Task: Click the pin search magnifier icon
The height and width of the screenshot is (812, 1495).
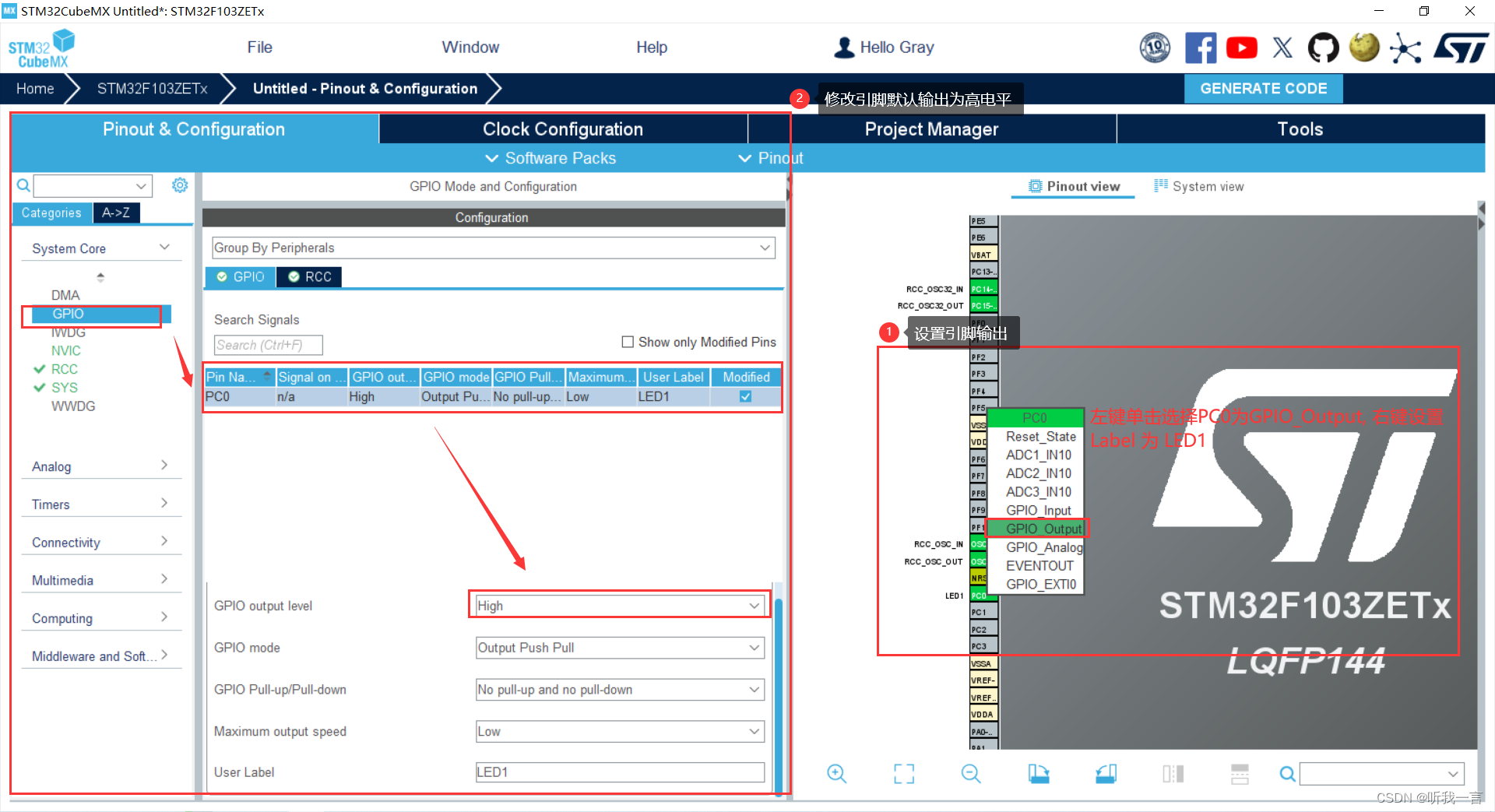Action: tap(1288, 774)
